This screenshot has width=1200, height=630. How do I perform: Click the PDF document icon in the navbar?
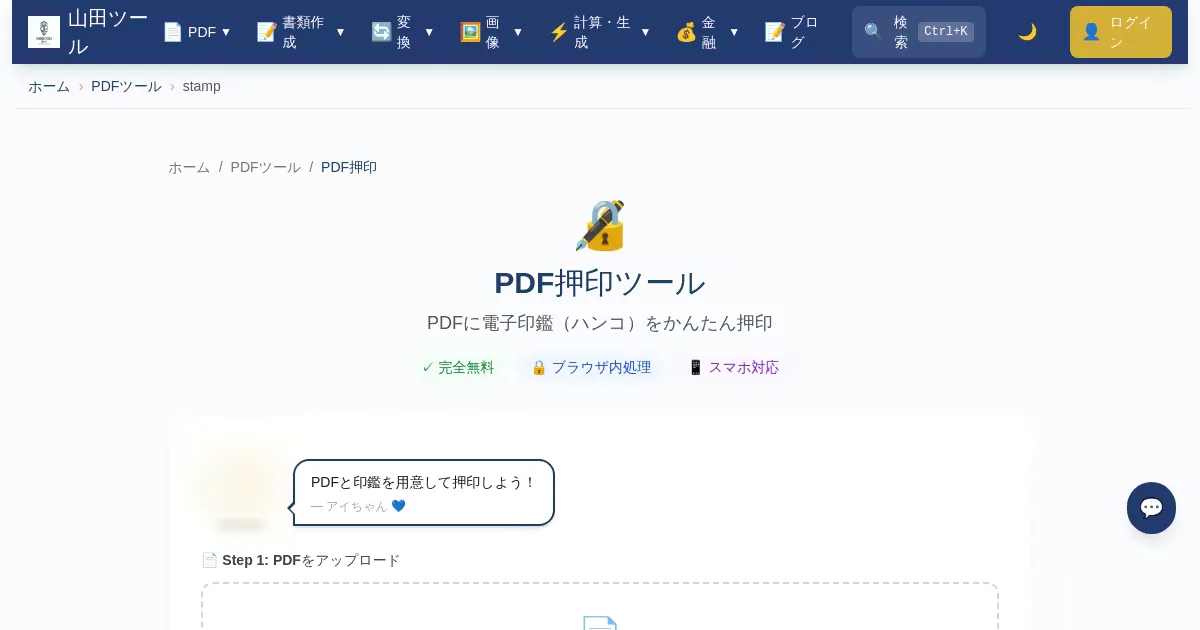(173, 32)
